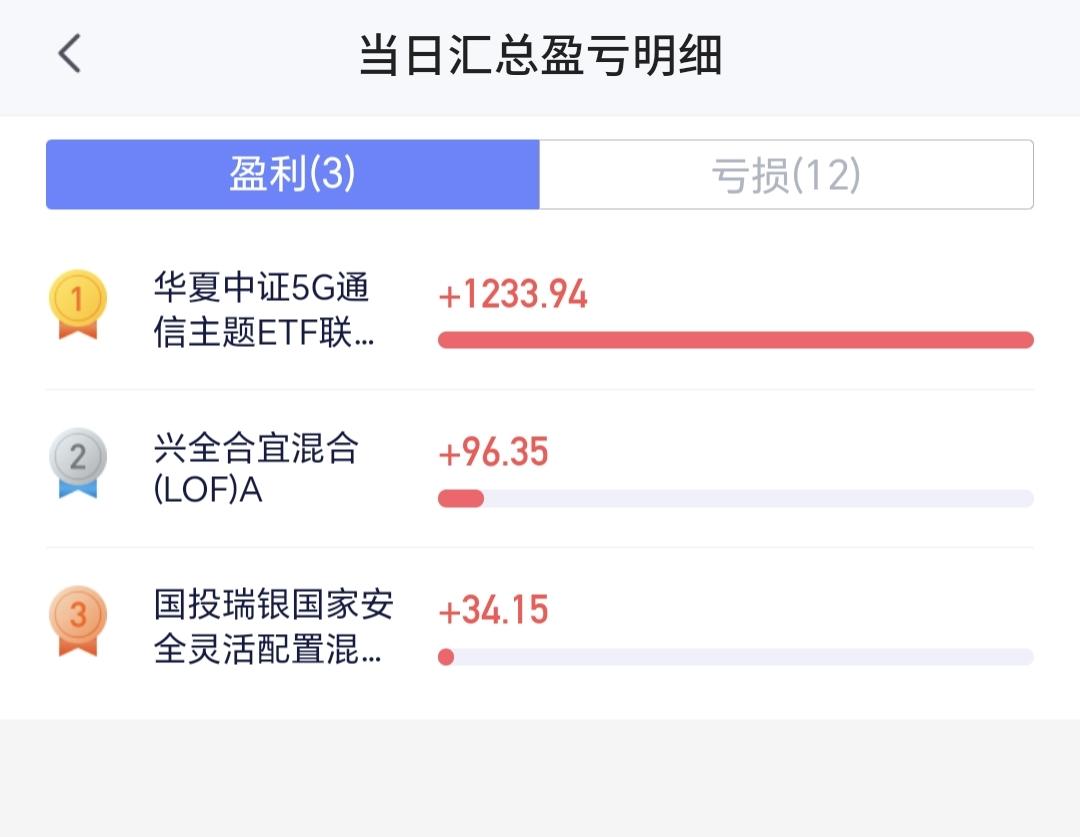Screen dimensions: 1080x837
Task: Click the bronze third-place medal icon
Action: [x=78, y=620]
